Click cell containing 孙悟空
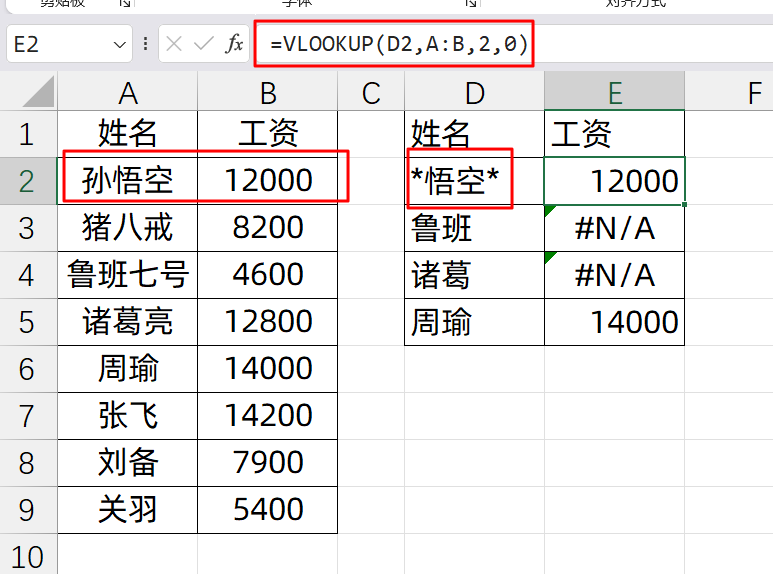Image resolution: width=773 pixels, height=574 pixels. pyautogui.click(x=128, y=181)
